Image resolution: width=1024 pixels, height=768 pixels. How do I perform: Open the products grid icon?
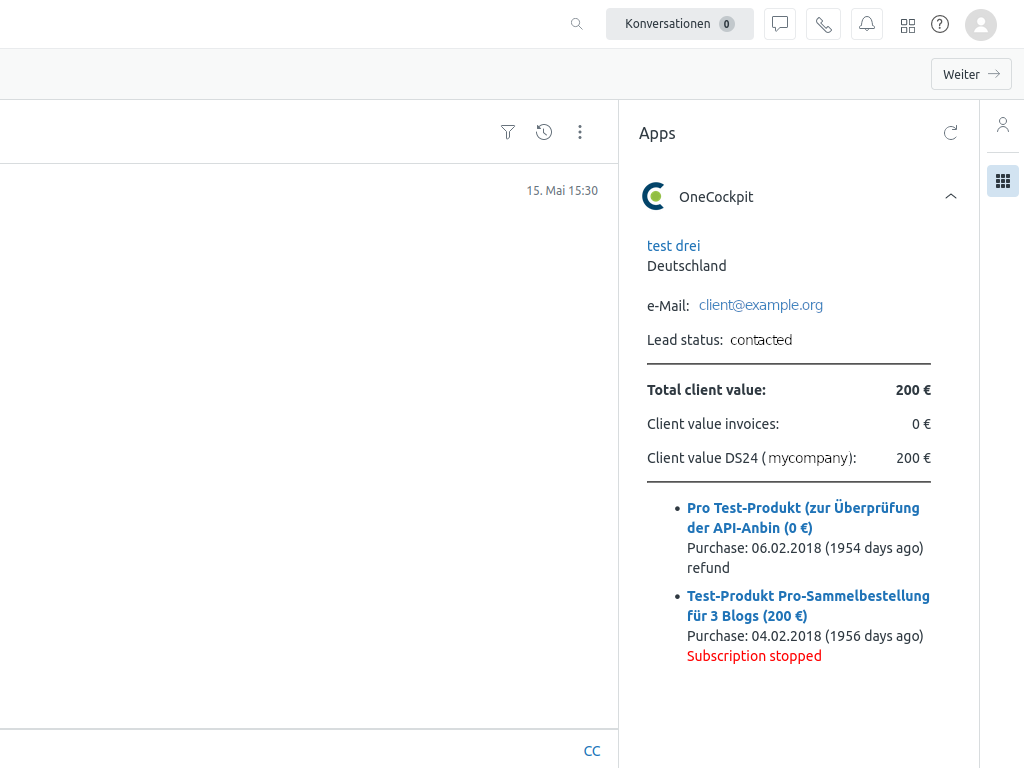(x=908, y=25)
